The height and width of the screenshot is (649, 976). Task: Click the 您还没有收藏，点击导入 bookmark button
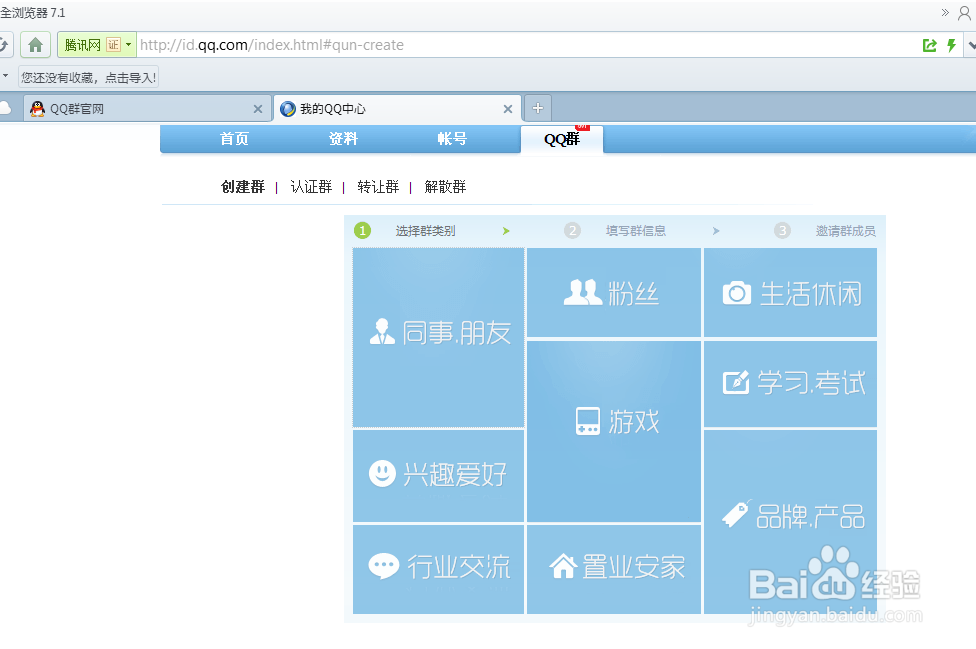(88, 77)
